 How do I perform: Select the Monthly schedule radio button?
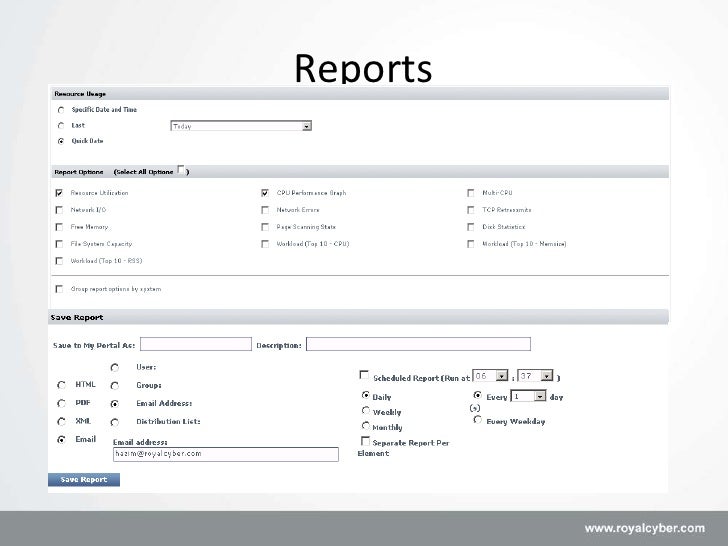(x=366, y=425)
